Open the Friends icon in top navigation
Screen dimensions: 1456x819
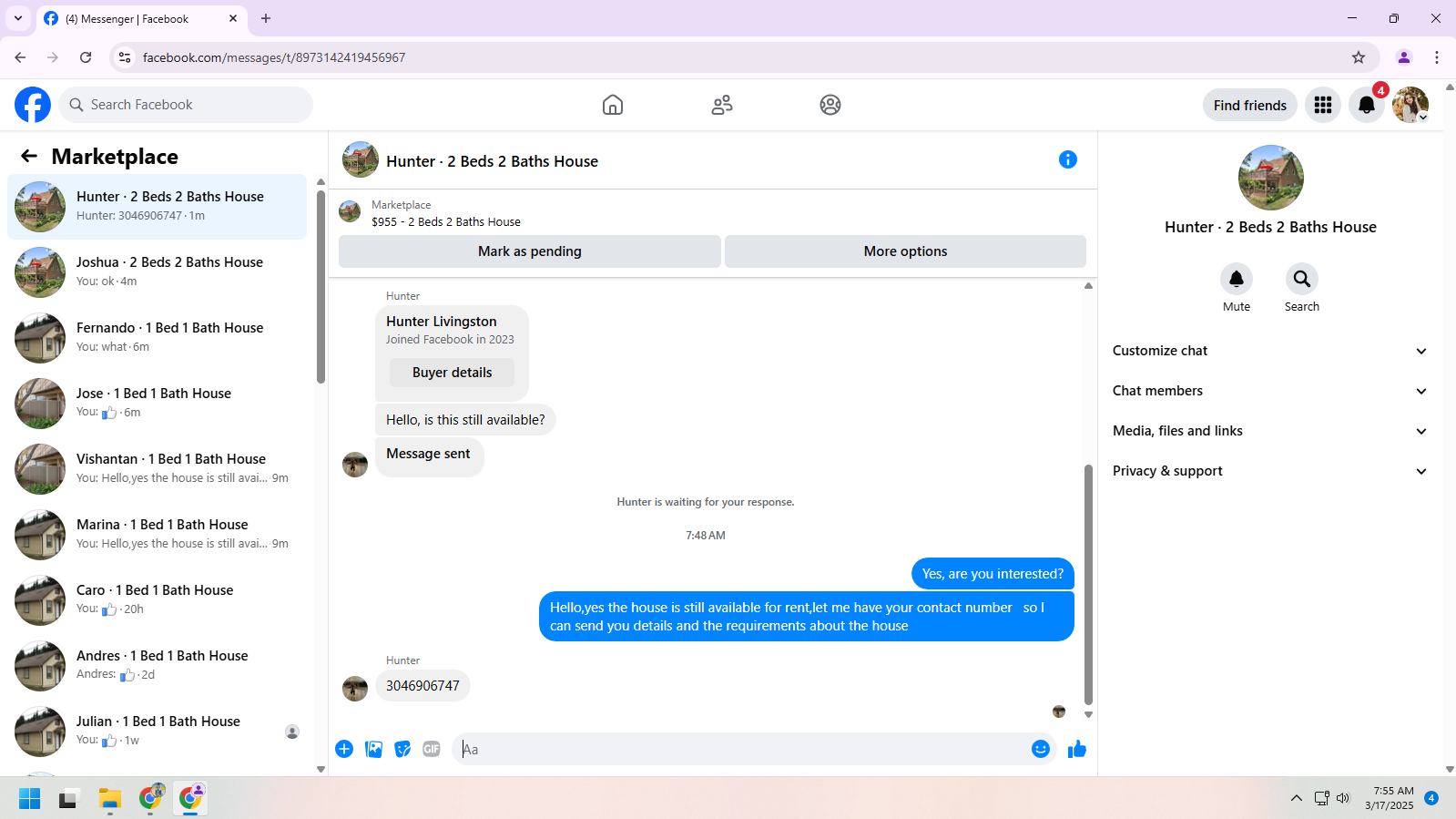(722, 105)
